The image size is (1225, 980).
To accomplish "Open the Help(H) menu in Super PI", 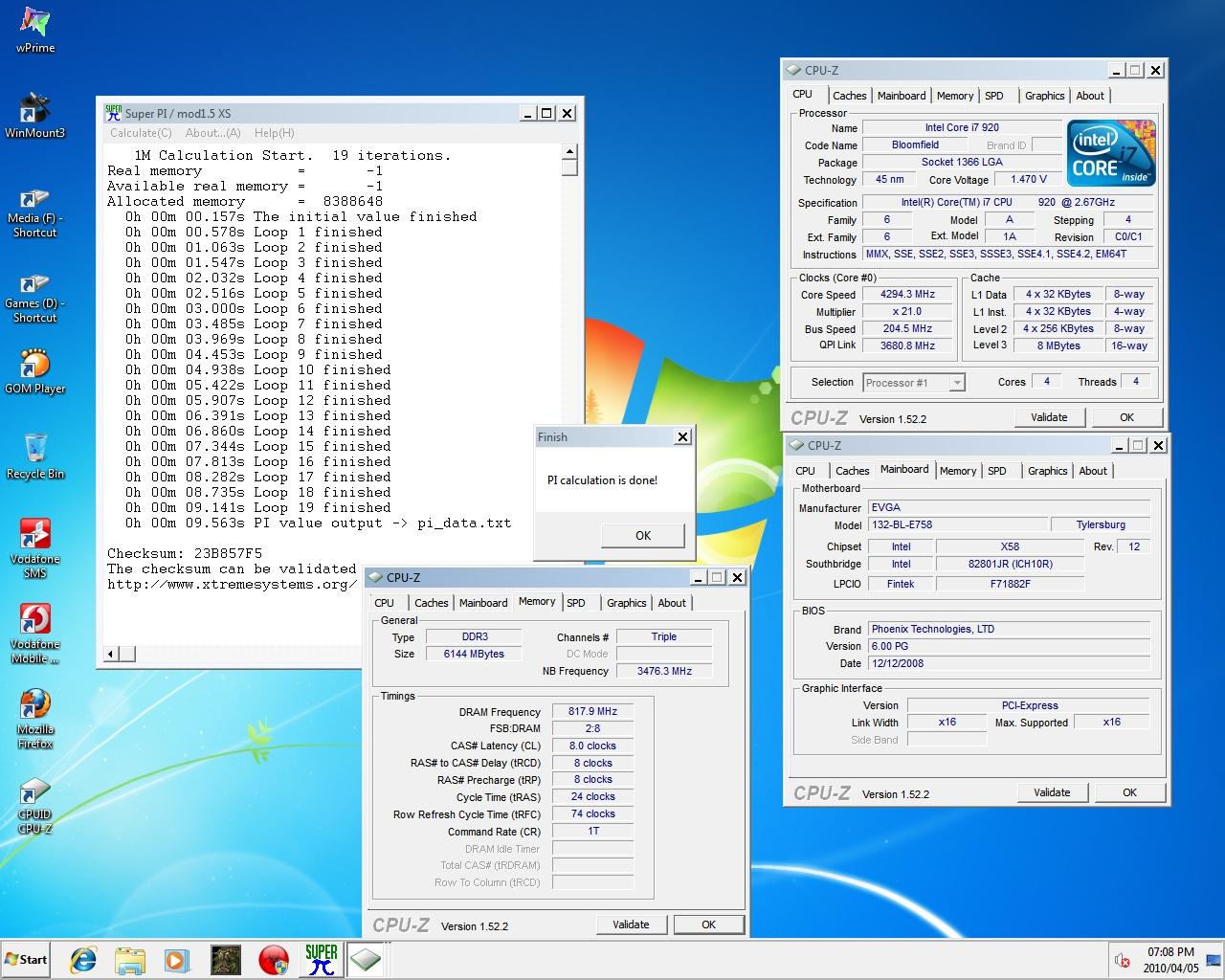I will coord(275,133).
